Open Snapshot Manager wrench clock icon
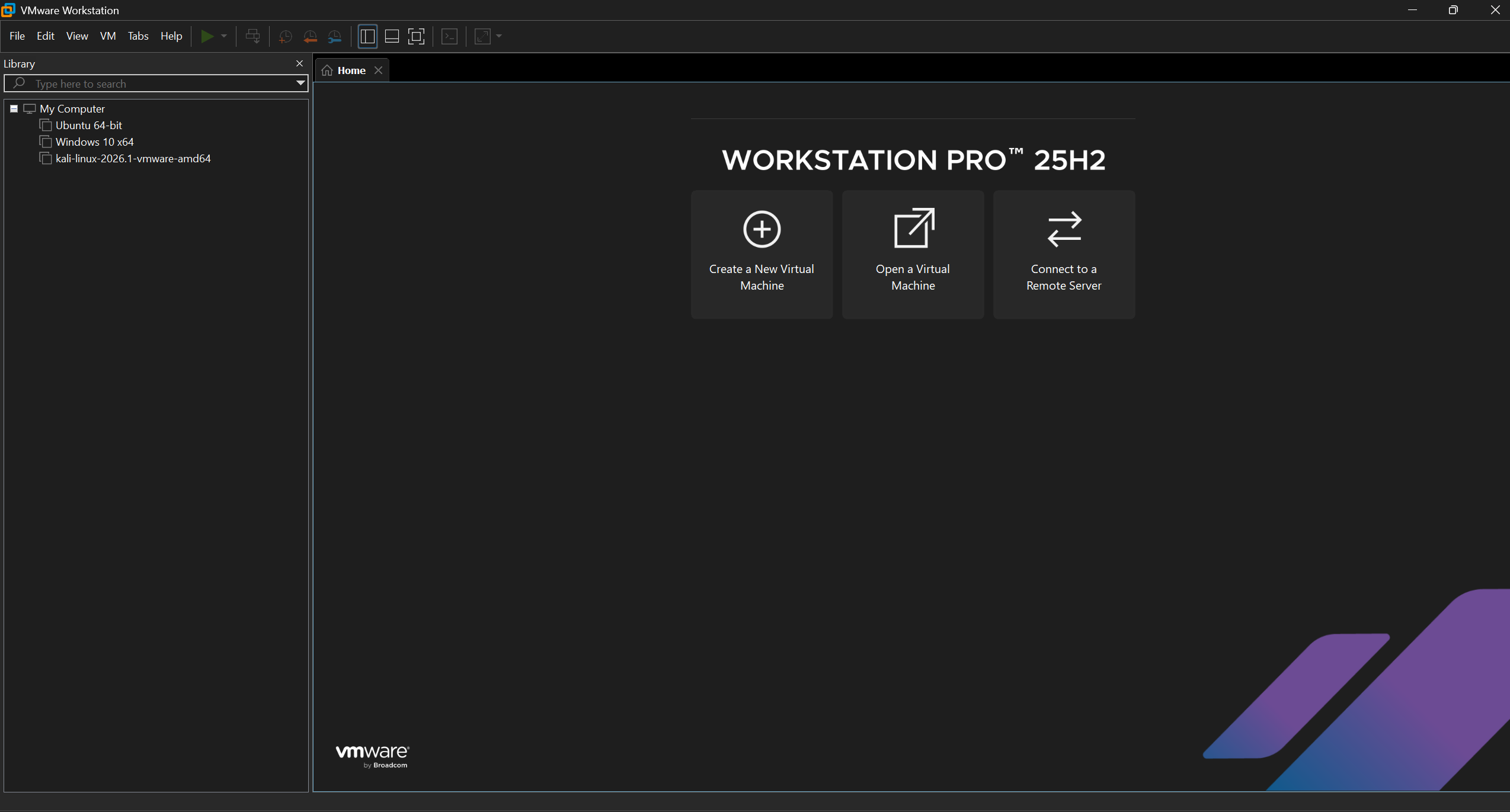The width and height of the screenshot is (1510, 812). 335,37
